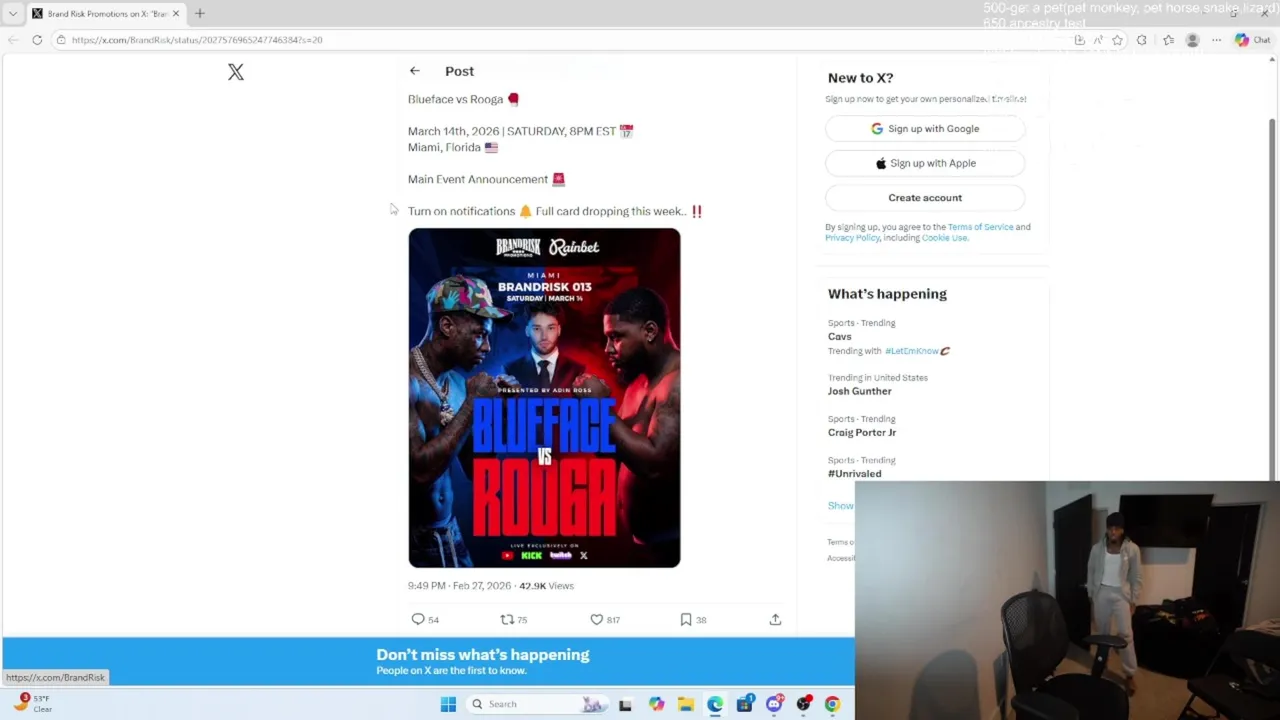1280x720 pixels.
Task: Open the Cookie Use link
Action: [x=945, y=238]
